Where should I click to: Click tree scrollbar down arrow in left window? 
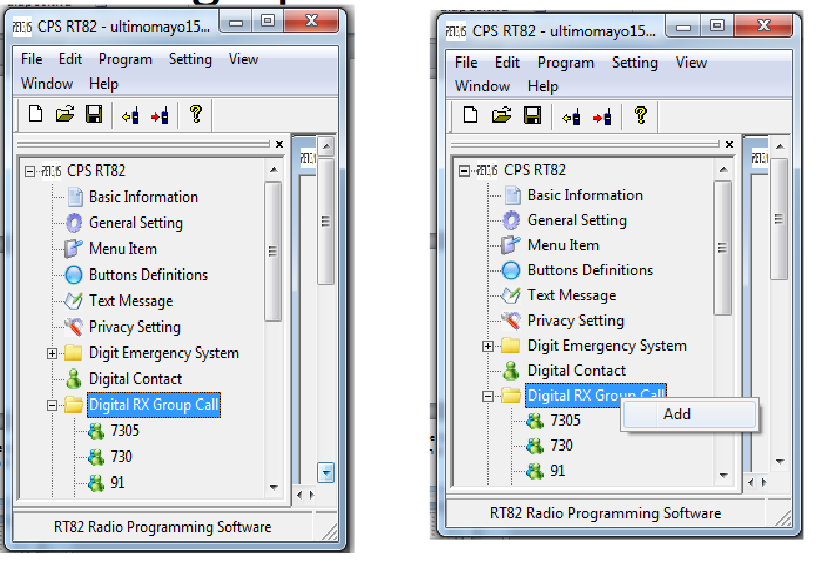[273, 487]
